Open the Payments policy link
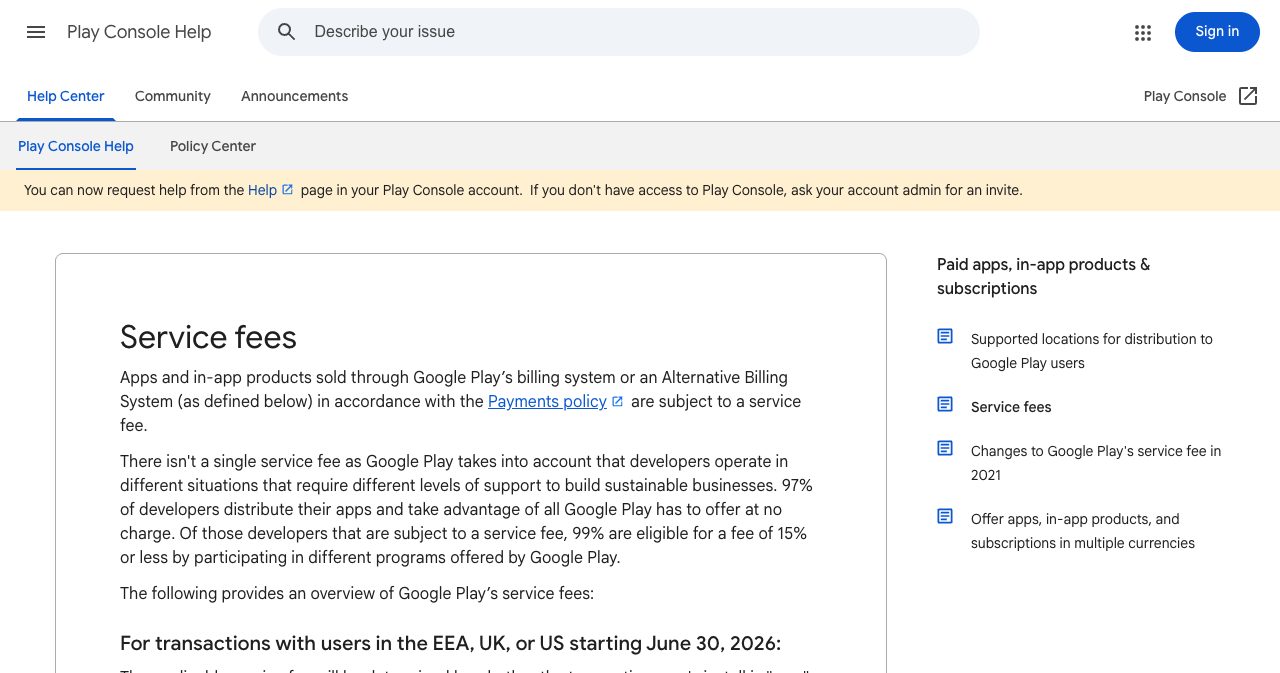This screenshot has height=673, width=1280. 547,401
